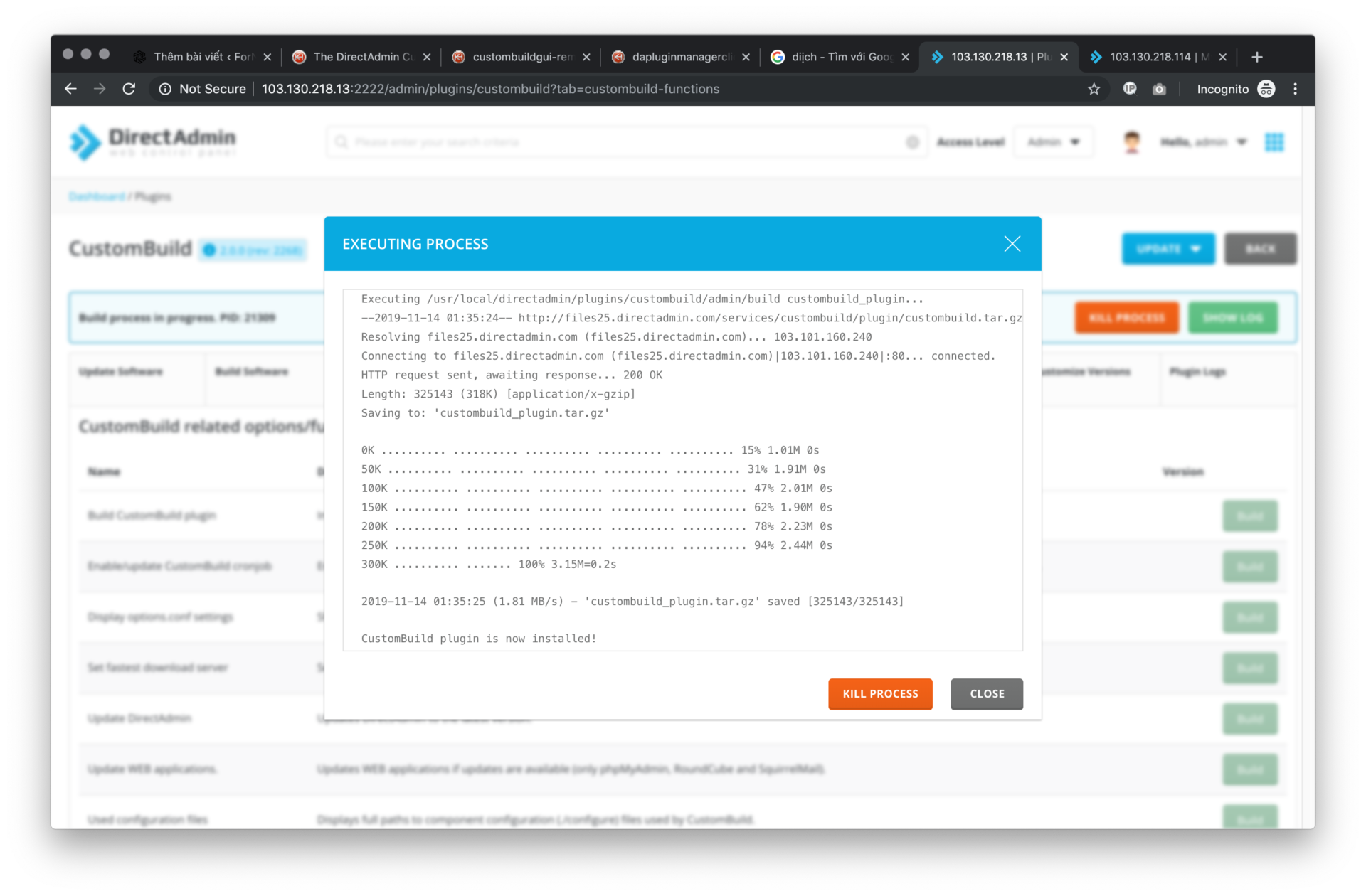1366x896 pixels.
Task: Bookmark this page with the star icon
Action: click(x=1094, y=89)
